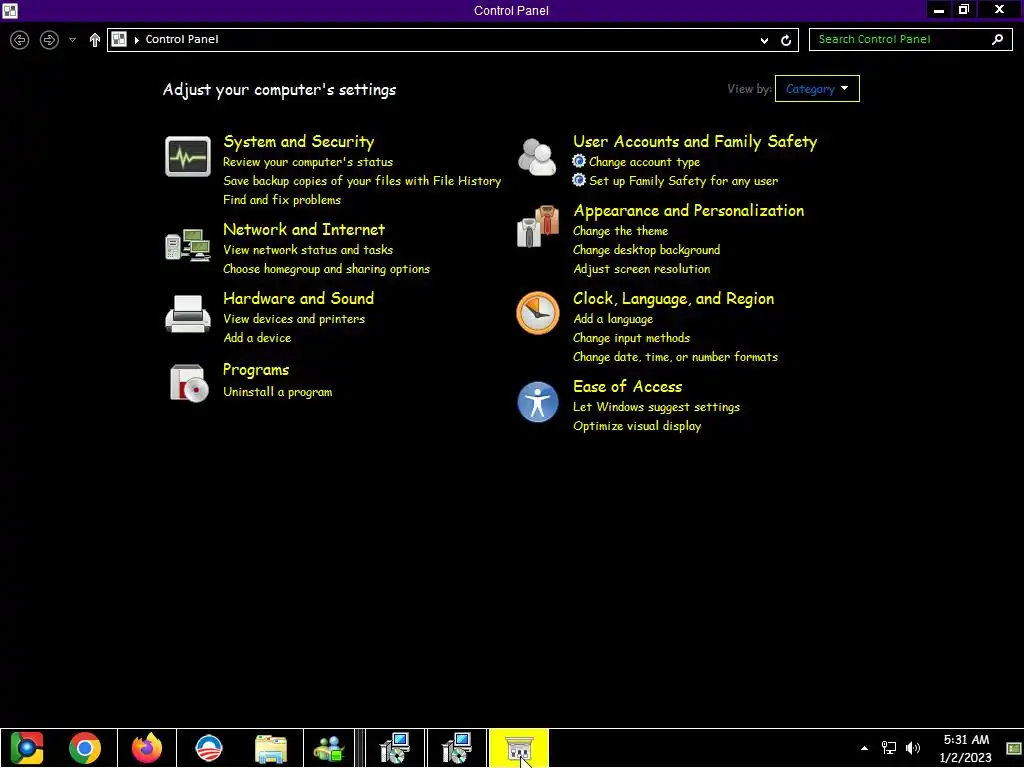Click the window system icon in title bar
Viewport: 1024px width, 768px height.
pyautogui.click(x=10, y=10)
